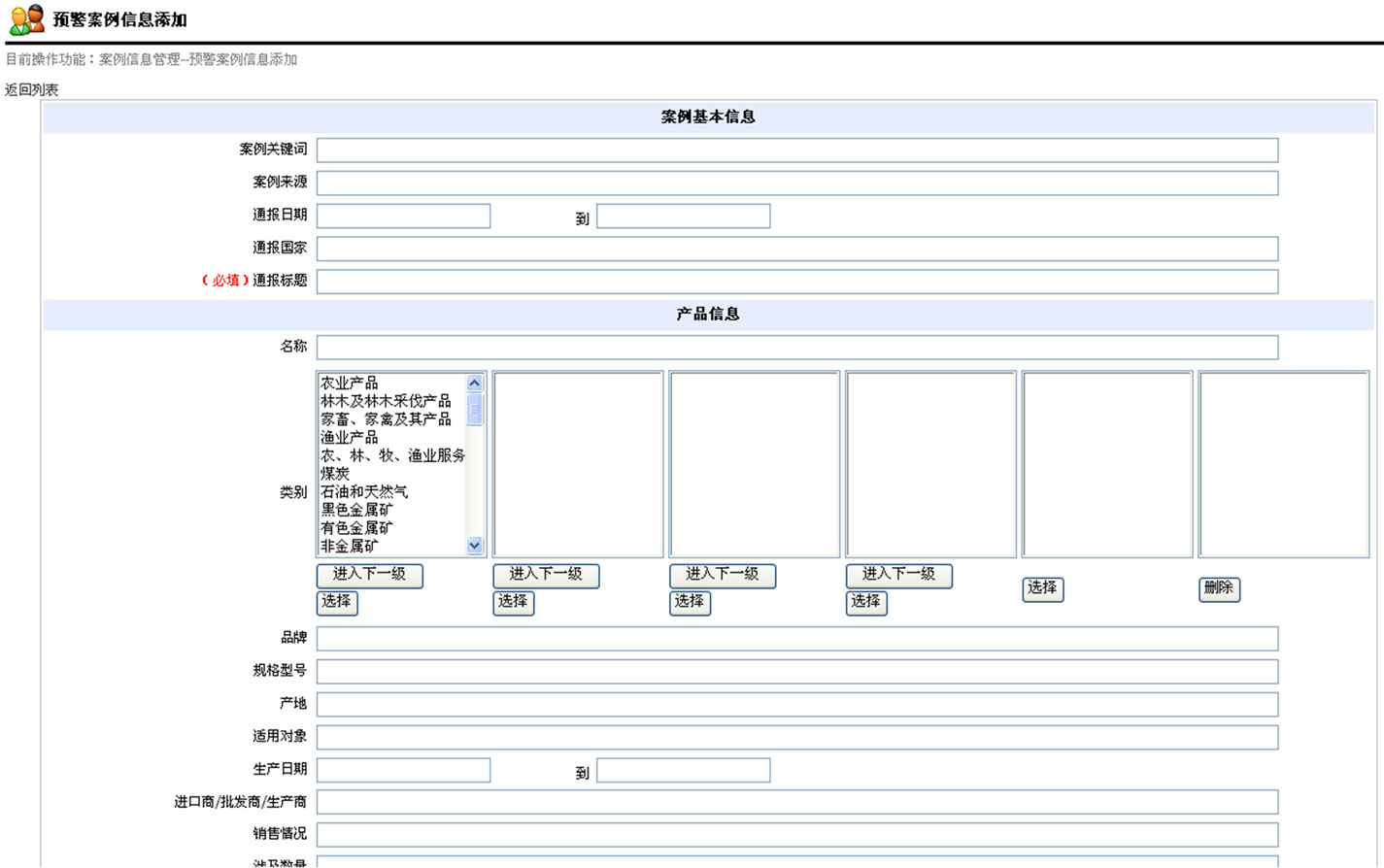The width and height of the screenshot is (1384, 868).
Task: Click the 生产日期 start date field
Action: click(x=403, y=771)
